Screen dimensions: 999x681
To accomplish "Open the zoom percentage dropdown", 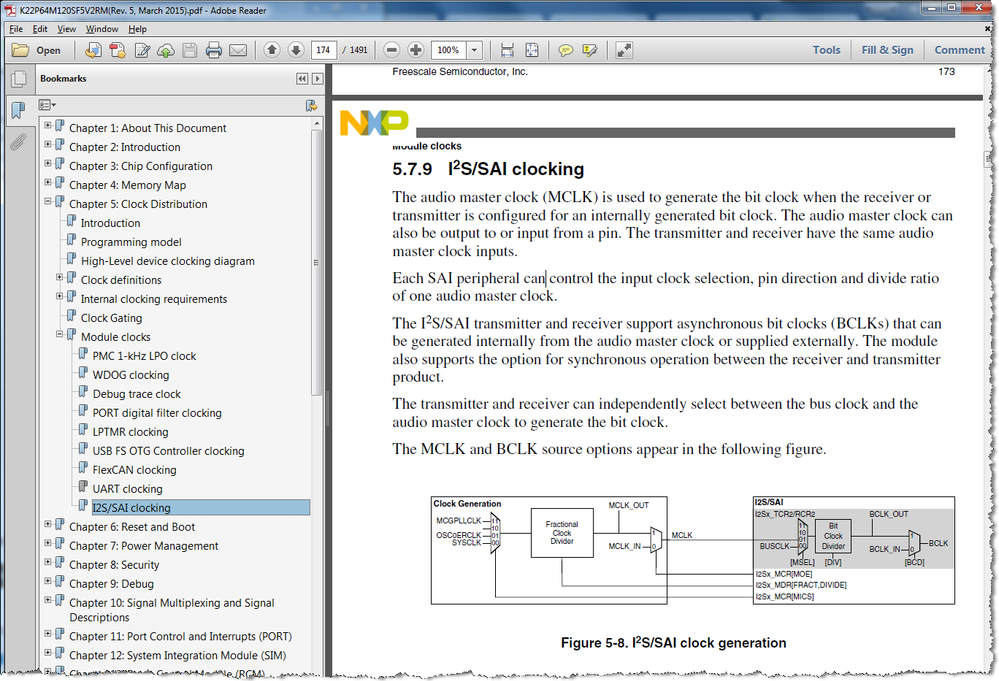I will pos(472,50).
